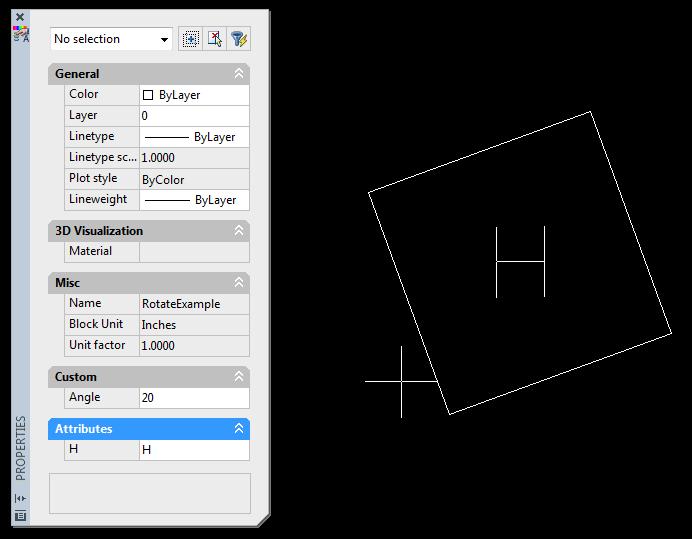The image size is (692, 539).
Task: Click the Lineweight property label
Action: [98, 199]
